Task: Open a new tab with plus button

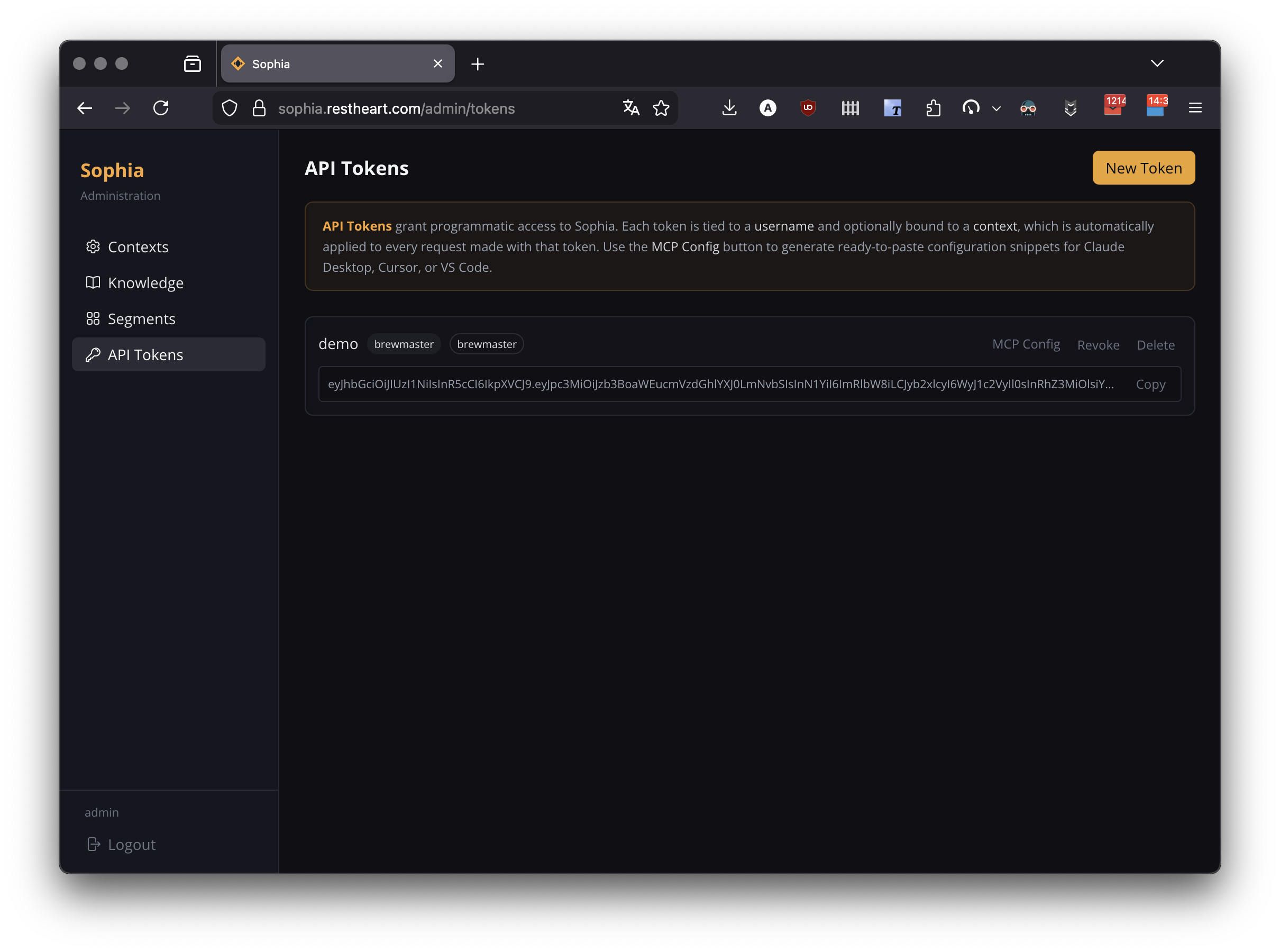Action: [x=477, y=64]
